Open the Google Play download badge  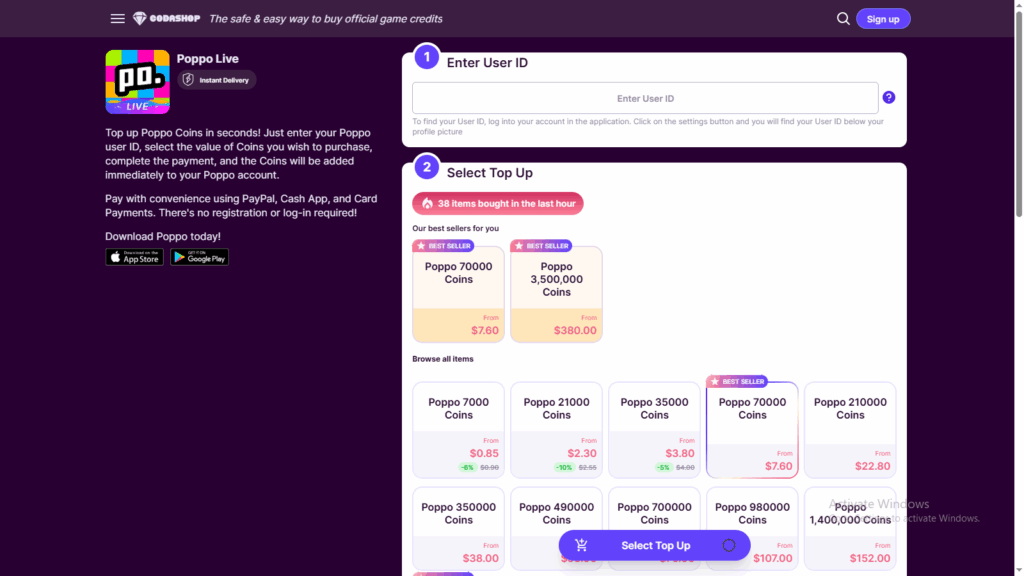199,257
